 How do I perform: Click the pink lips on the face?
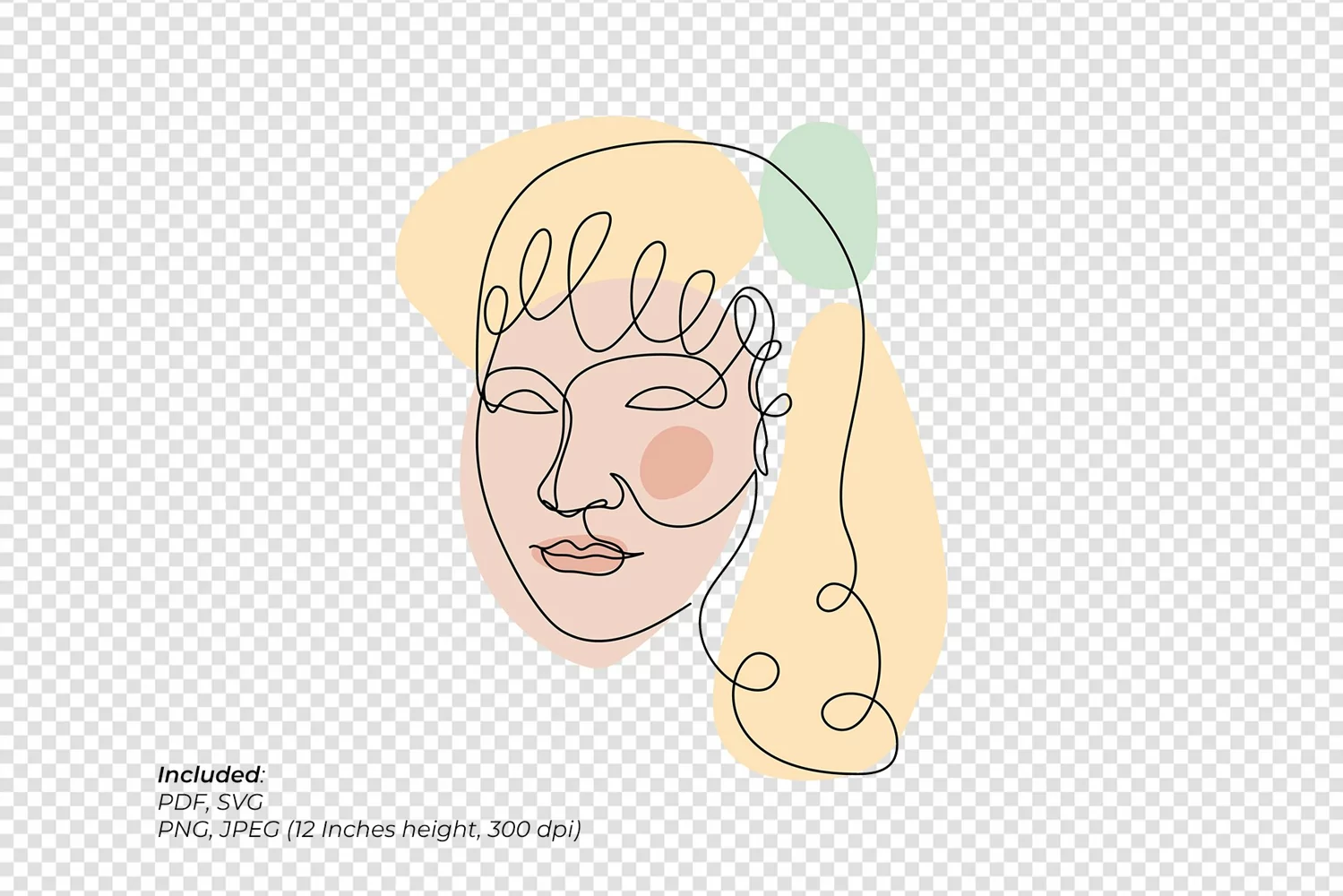(x=581, y=555)
